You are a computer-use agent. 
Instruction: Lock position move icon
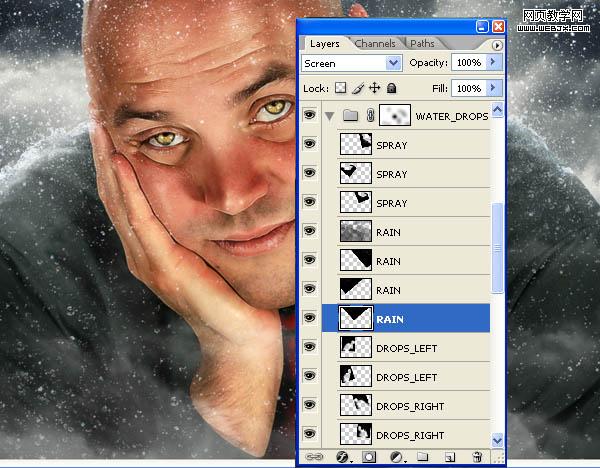click(x=375, y=88)
